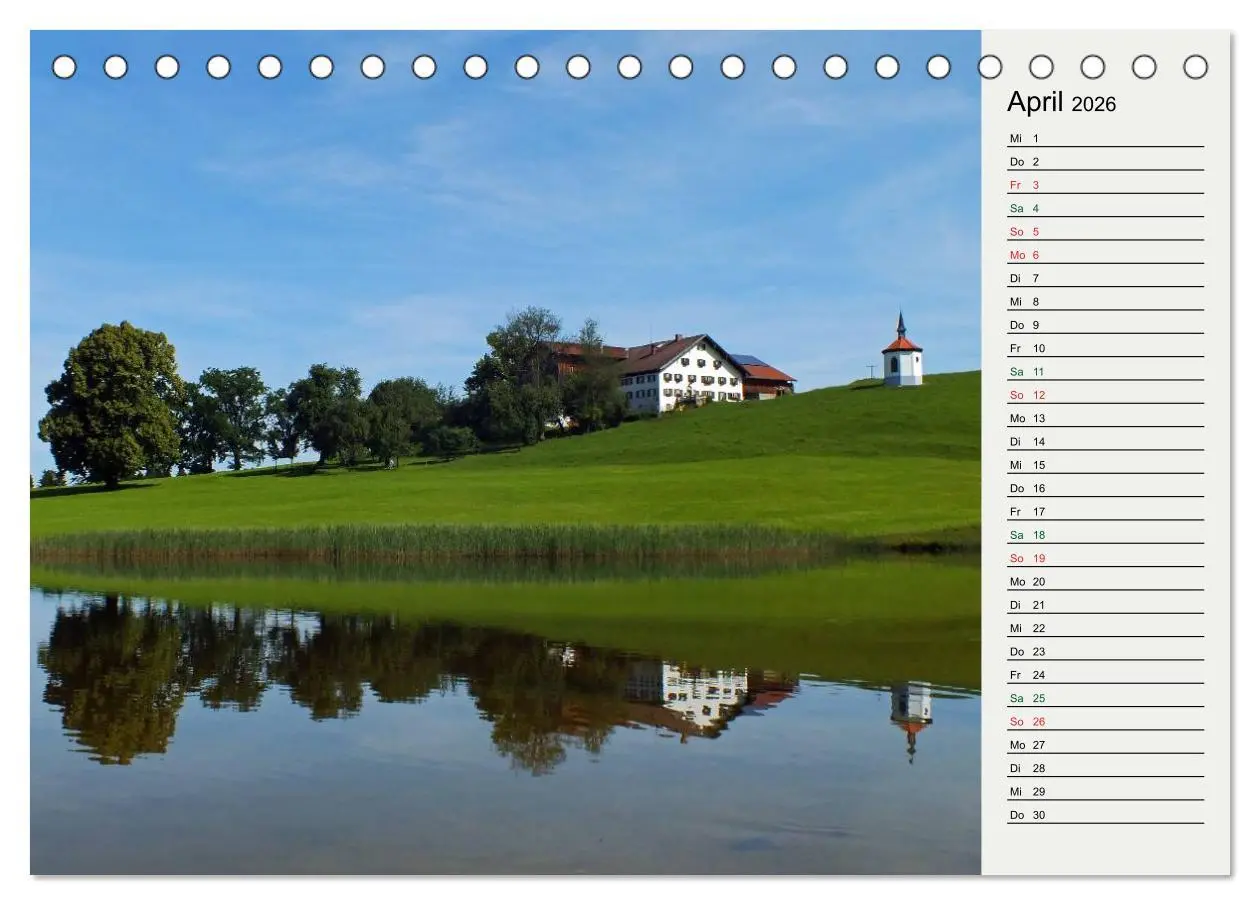
Task: Select the green 'Sa 25' row
Action: (1105, 698)
